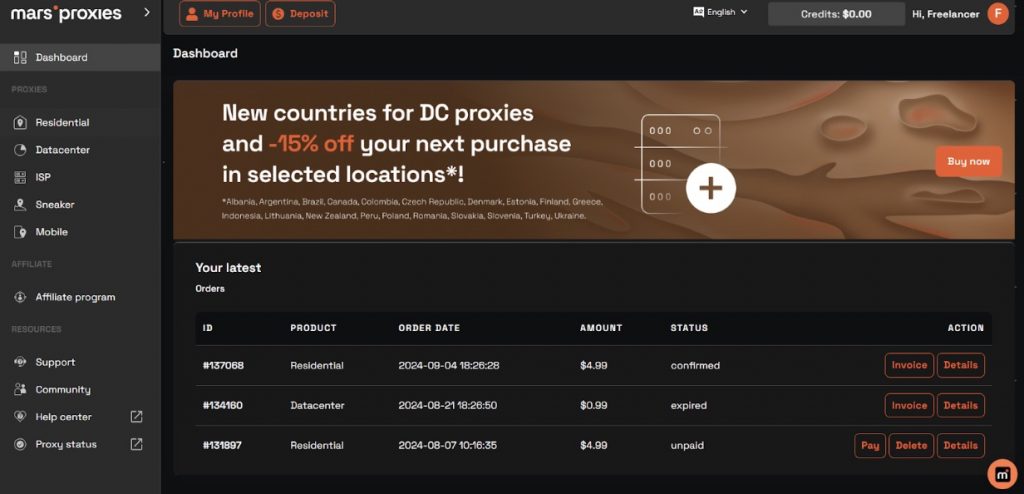Viewport: 1024px width, 494px height.
Task: Open Help center external link icon
Action: (136, 417)
